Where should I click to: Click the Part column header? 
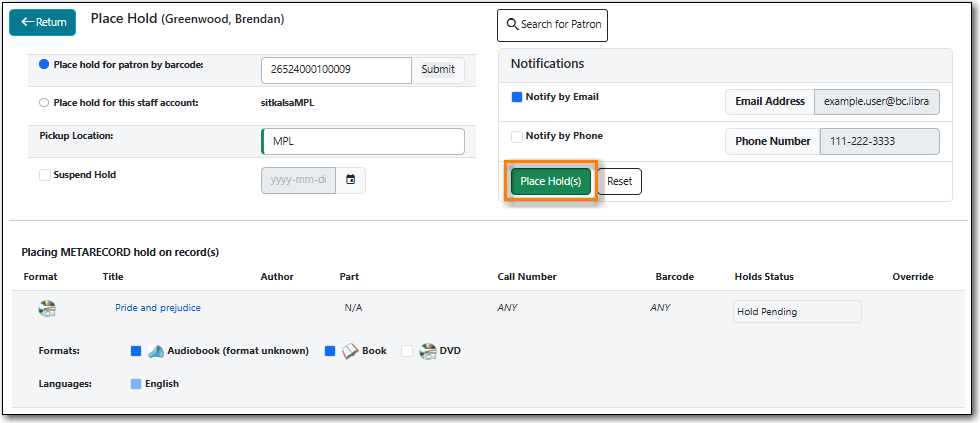pyautogui.click(x=349, y=276)
